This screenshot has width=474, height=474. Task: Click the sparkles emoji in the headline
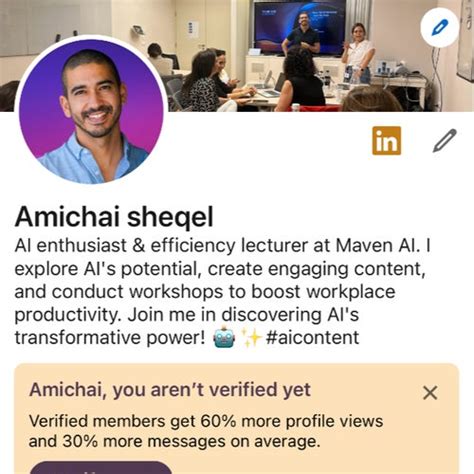(x=251, y=337)
